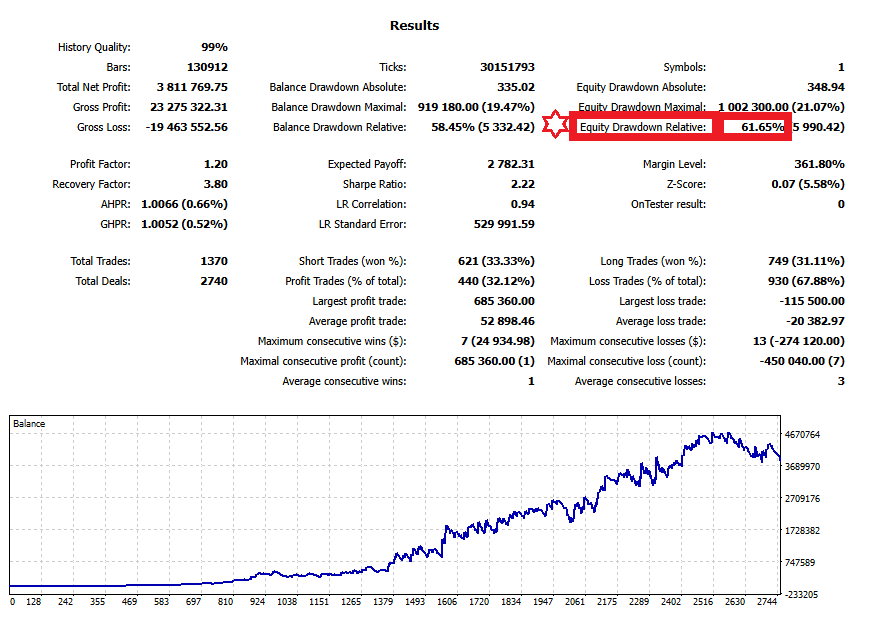Click the History Quality 99% value
The width and height of the screenshot is (871, 620).
[213, 47]
